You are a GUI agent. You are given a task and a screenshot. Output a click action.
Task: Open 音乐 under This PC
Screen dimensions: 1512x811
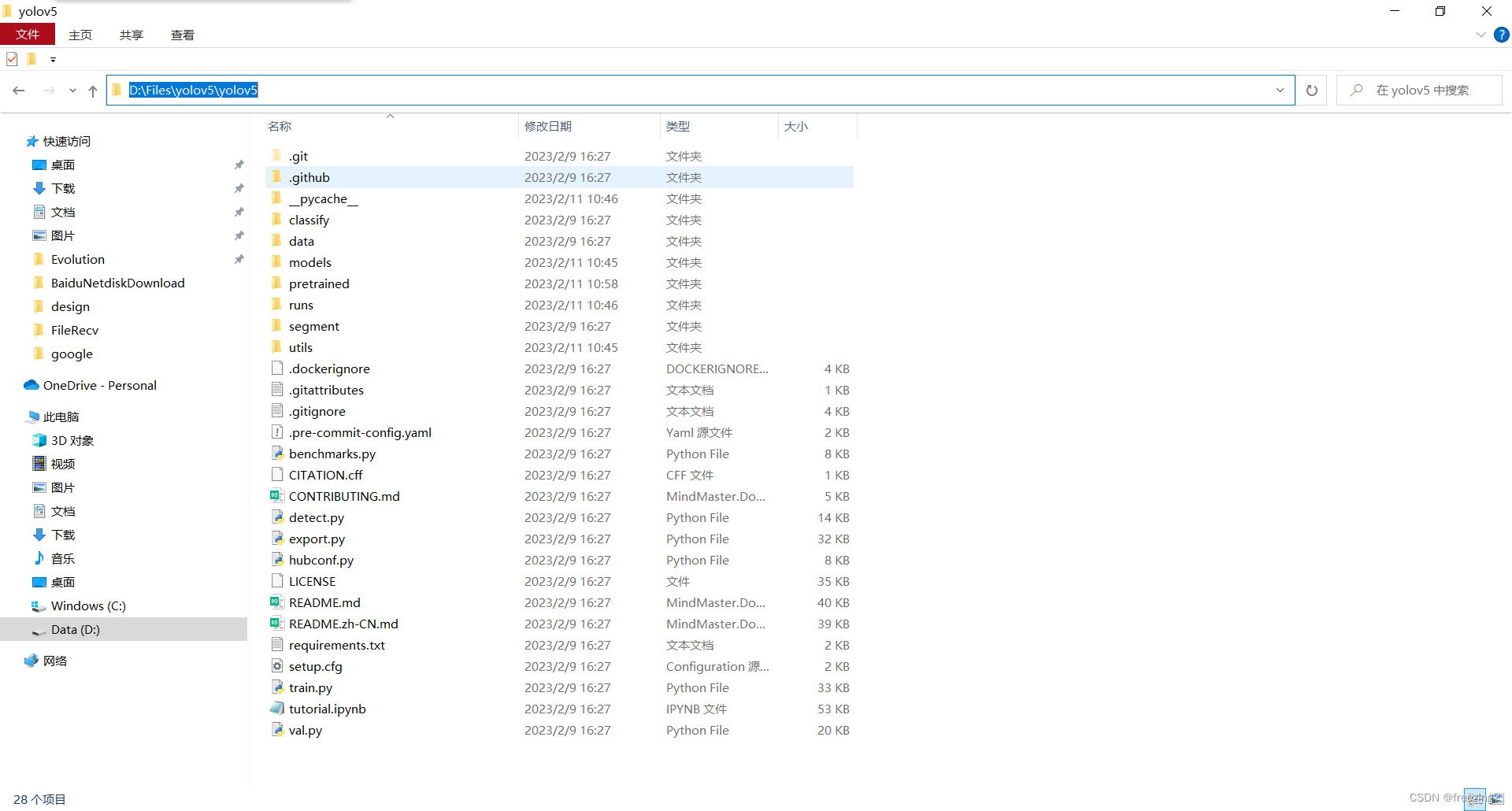point(63,559)
